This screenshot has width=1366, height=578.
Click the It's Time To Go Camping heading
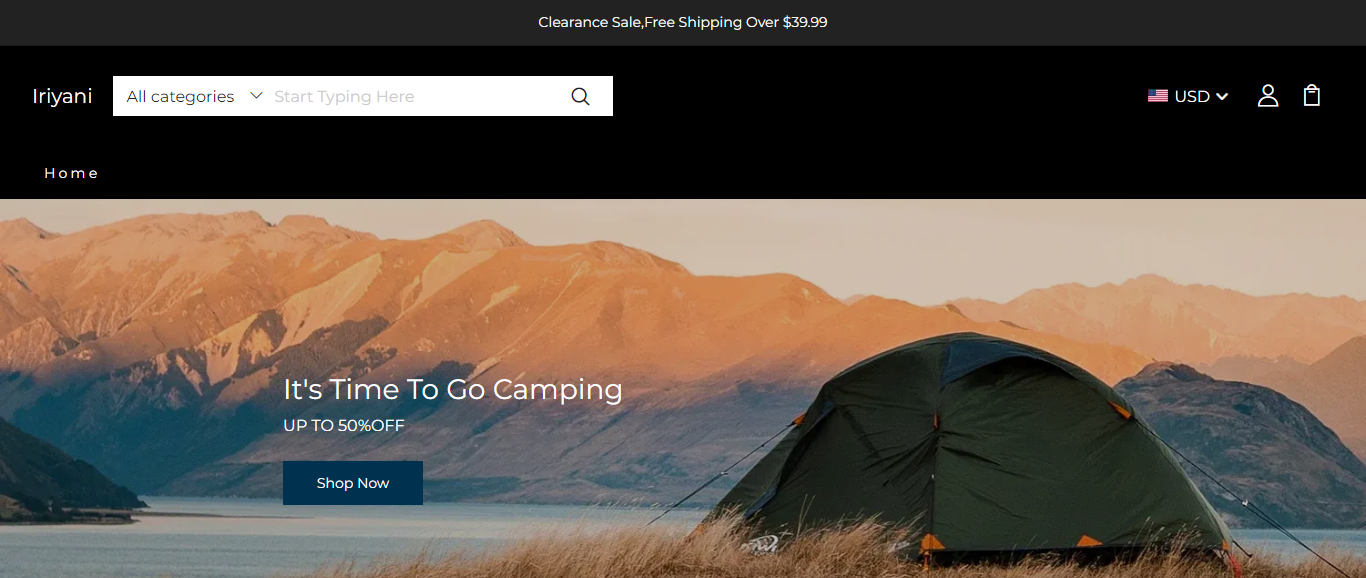click(x=453, y=389)
